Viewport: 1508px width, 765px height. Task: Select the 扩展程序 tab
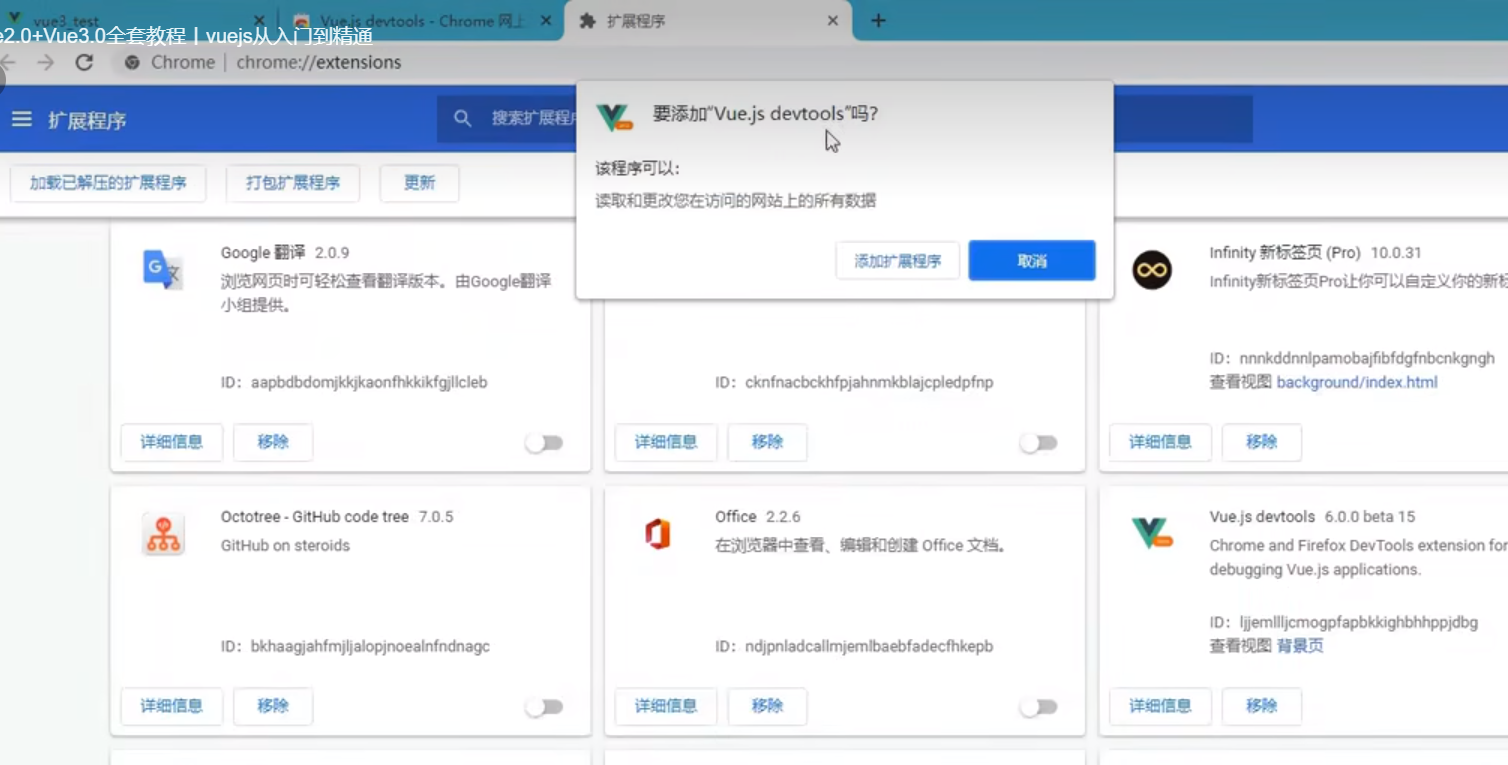(x=710, y=20)
